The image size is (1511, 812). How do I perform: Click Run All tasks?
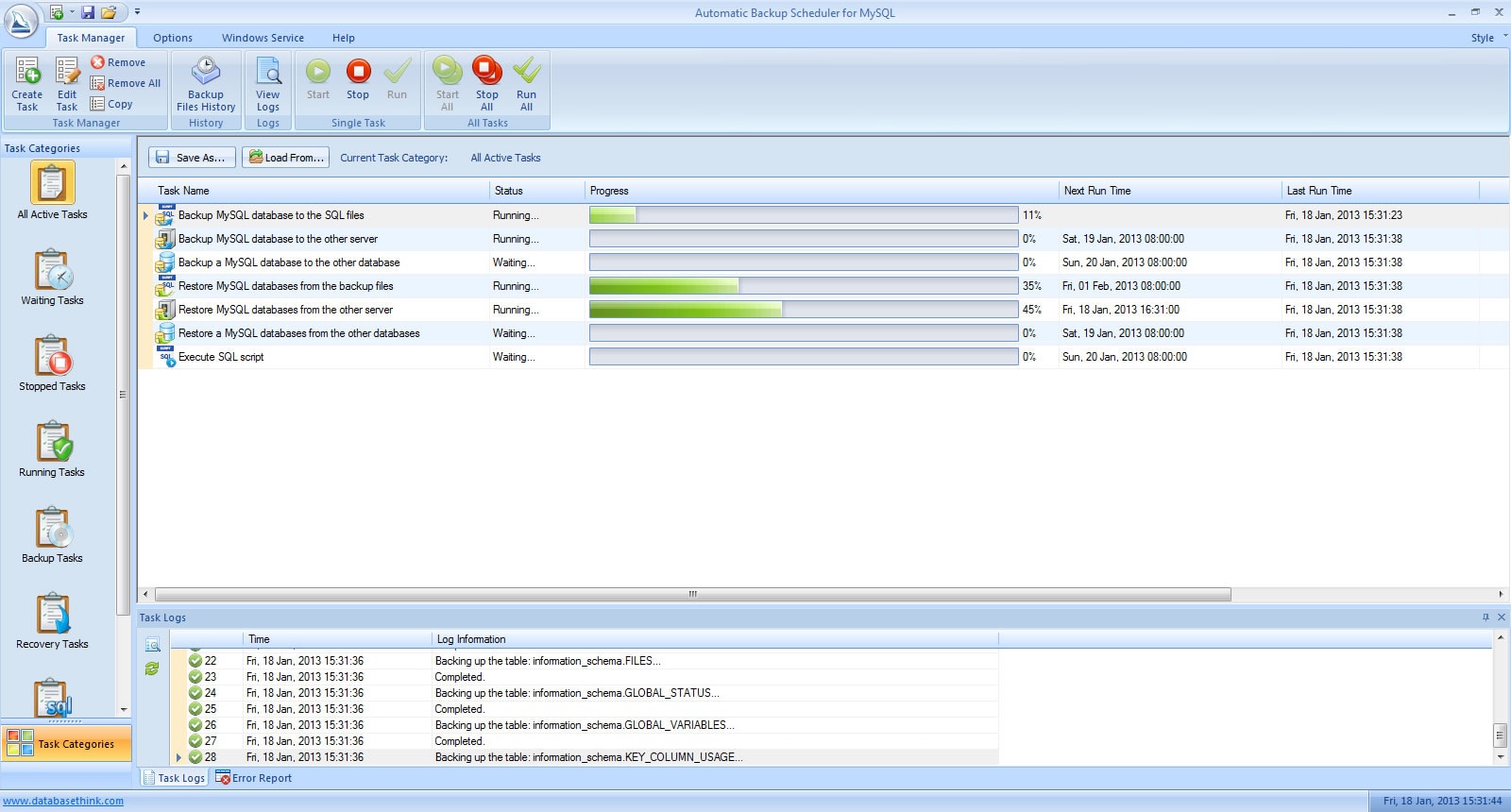coord(527,84)
